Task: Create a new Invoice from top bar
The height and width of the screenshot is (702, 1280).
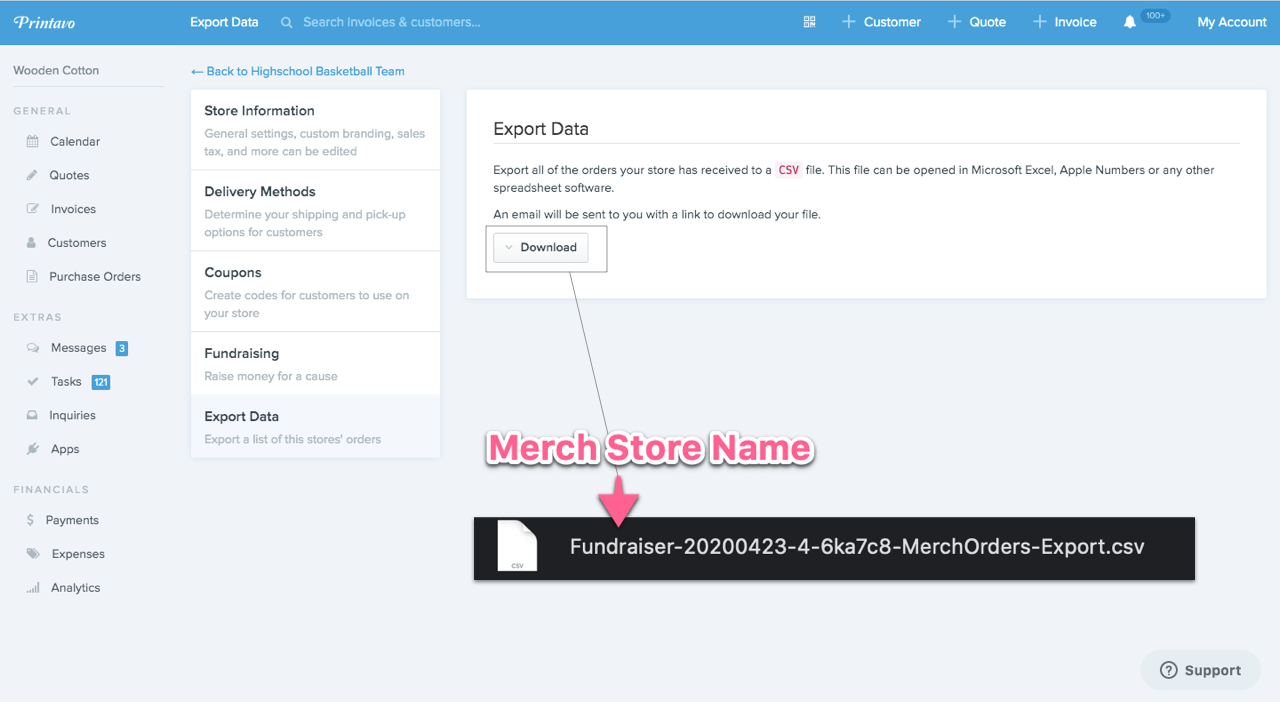Action: tap(1064, 22)
